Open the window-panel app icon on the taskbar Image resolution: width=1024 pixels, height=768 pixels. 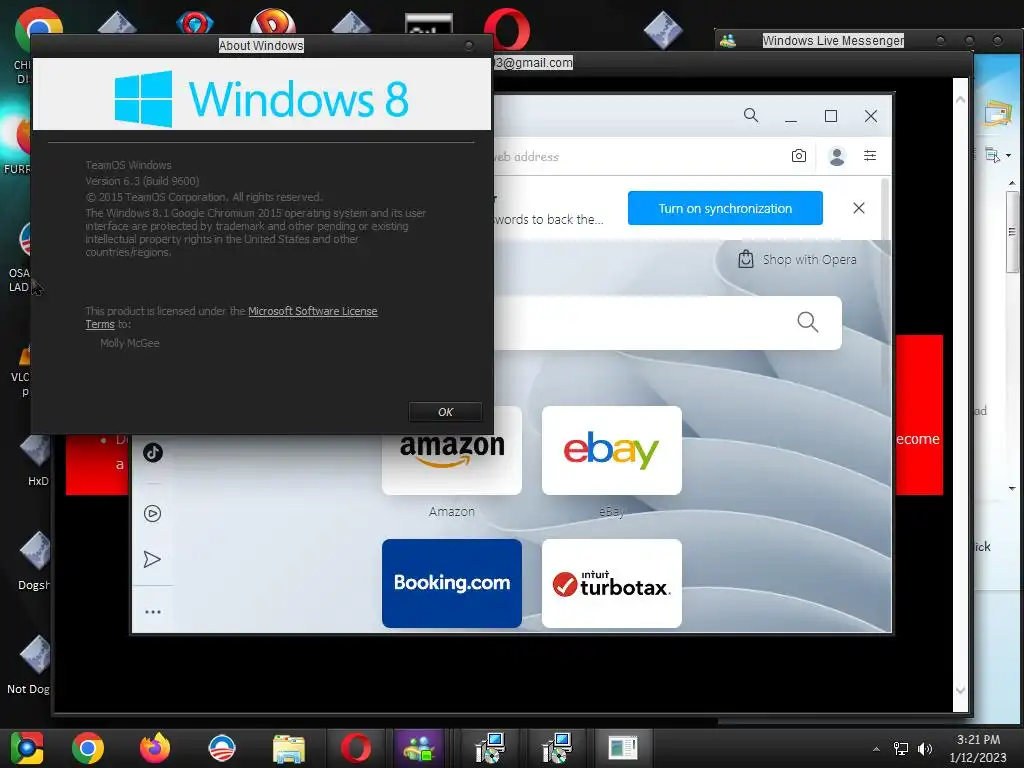tap(622, 748)
